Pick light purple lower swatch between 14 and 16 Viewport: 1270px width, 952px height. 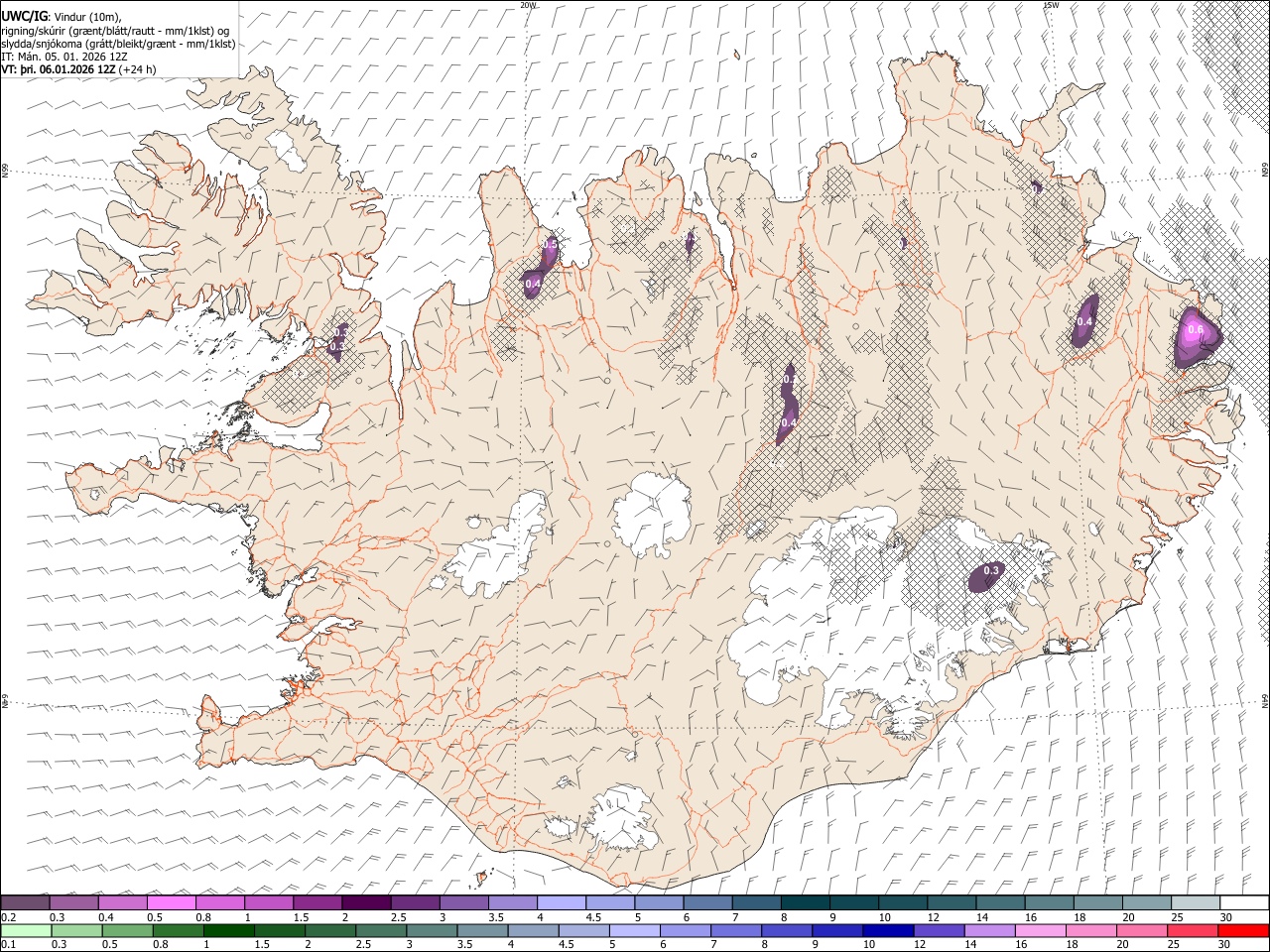[x=989, y=930]
